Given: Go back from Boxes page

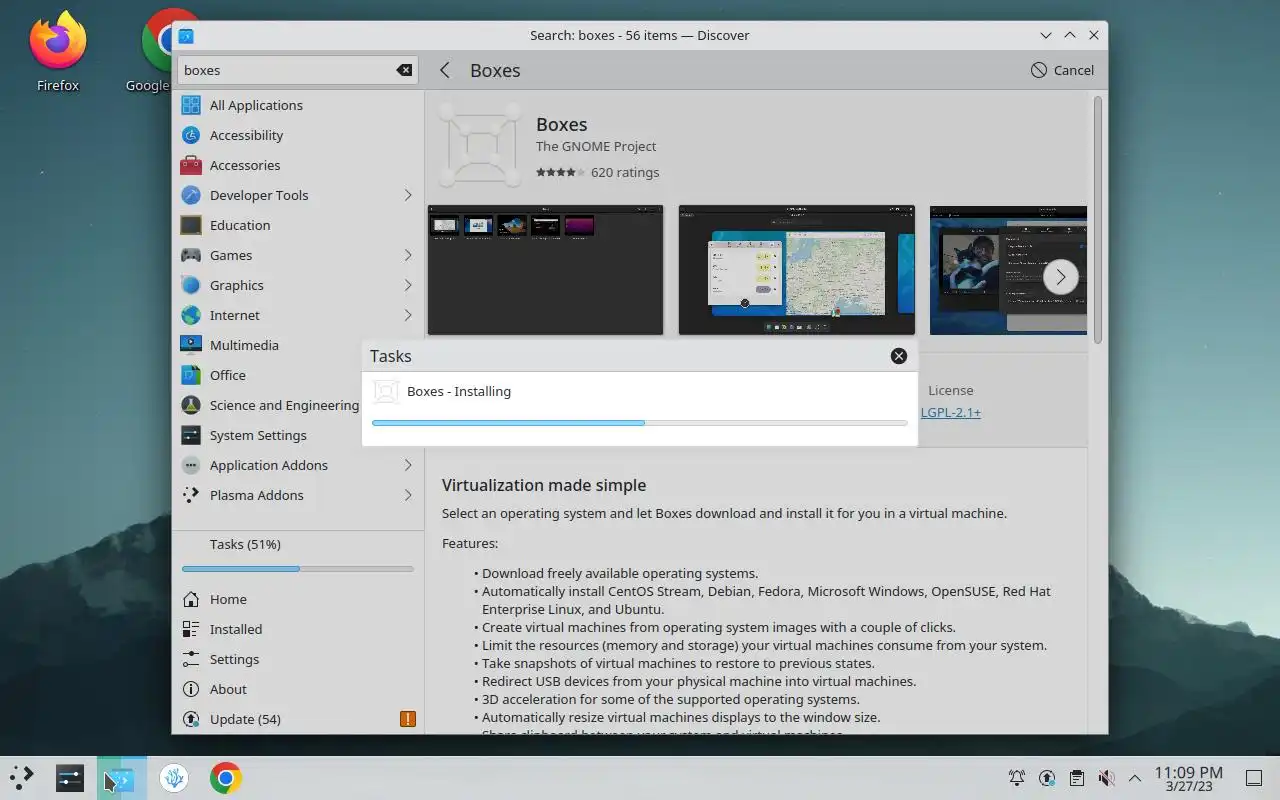Looking at the screenshot, I should point(445,70).
